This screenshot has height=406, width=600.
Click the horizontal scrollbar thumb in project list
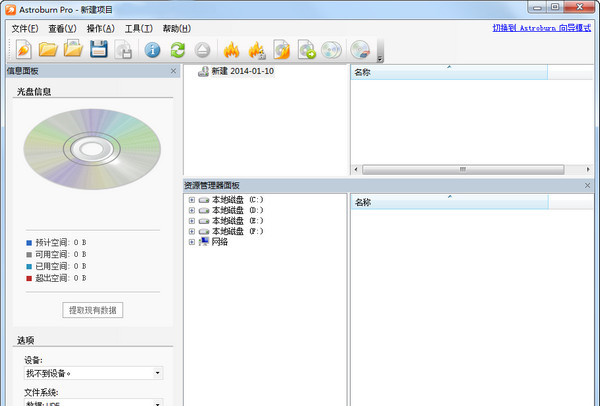[x=463, y=170]
